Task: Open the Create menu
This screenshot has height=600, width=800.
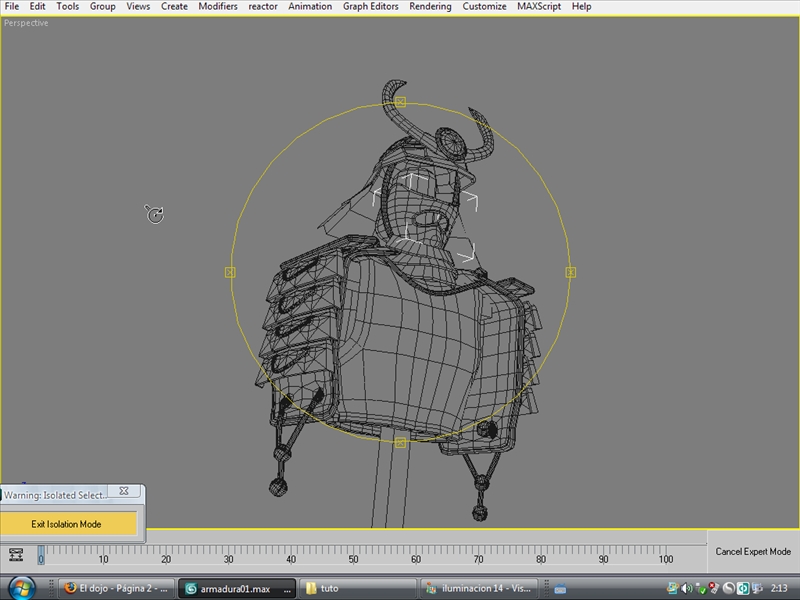Action: point(174,7)
